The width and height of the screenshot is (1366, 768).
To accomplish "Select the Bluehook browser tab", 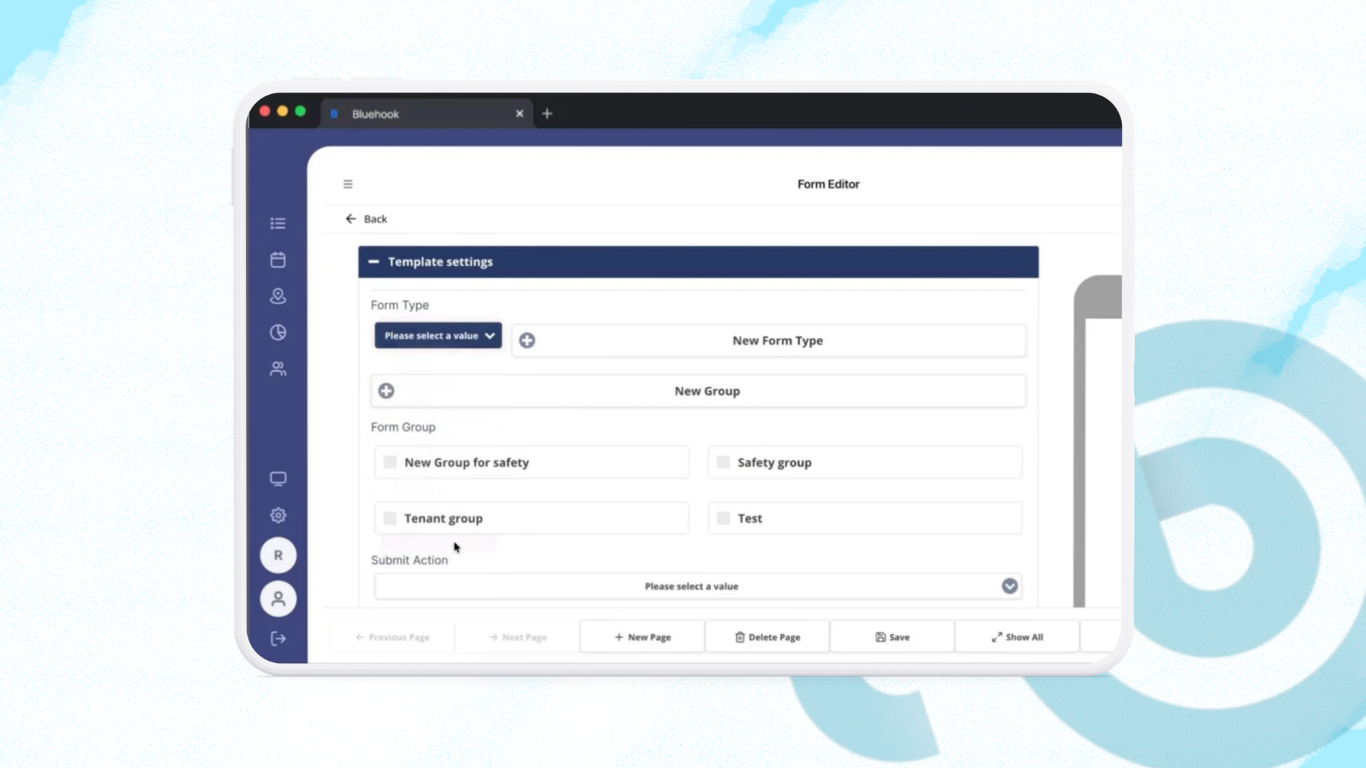I will tap(427, 114).
